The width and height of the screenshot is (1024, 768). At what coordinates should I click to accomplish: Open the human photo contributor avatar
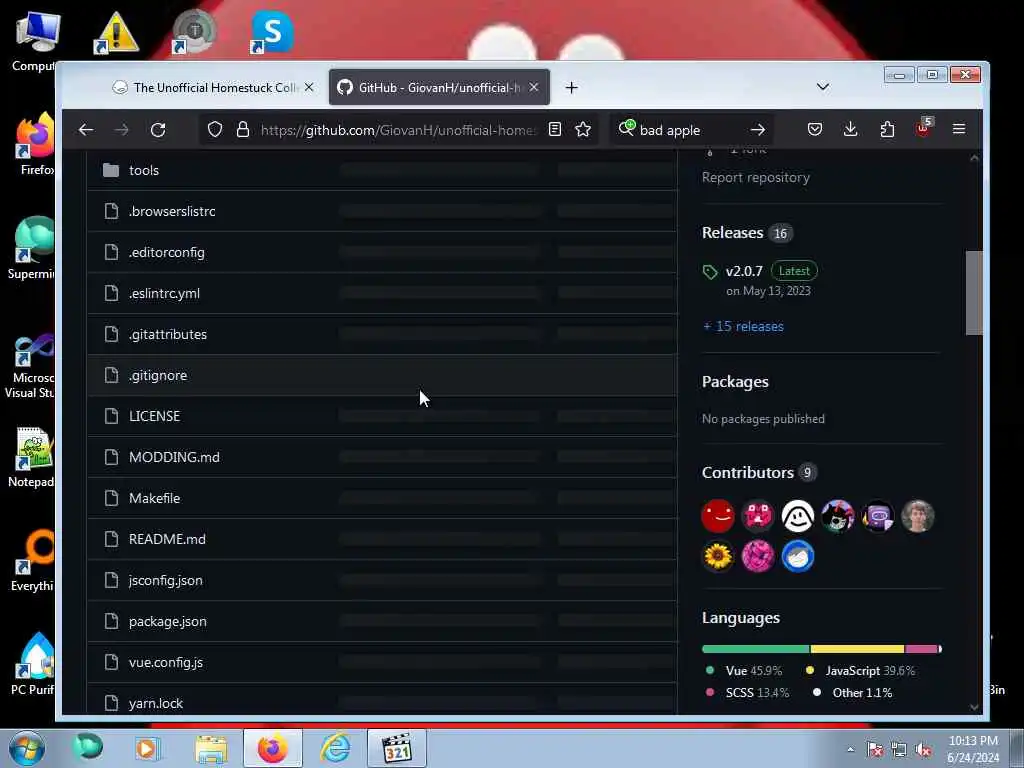[917, 516]
